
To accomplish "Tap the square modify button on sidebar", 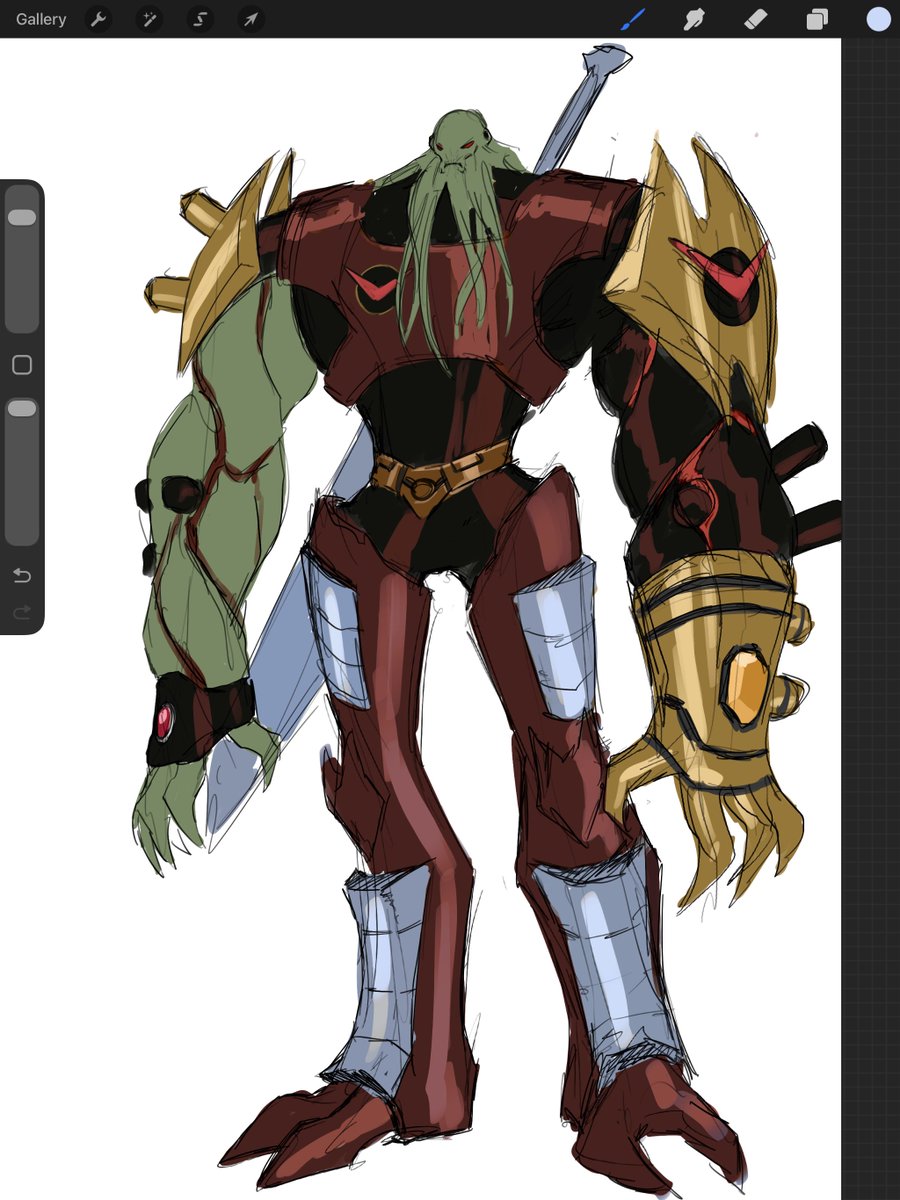I will (22, 365).
